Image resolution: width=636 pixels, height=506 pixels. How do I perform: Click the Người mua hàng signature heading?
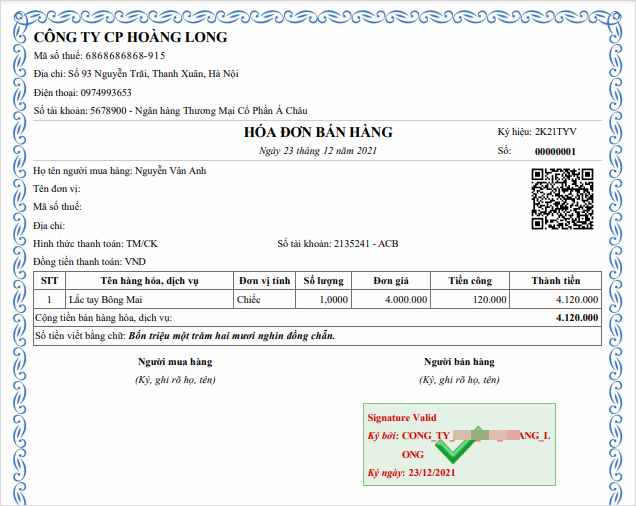tap(175, 362)
